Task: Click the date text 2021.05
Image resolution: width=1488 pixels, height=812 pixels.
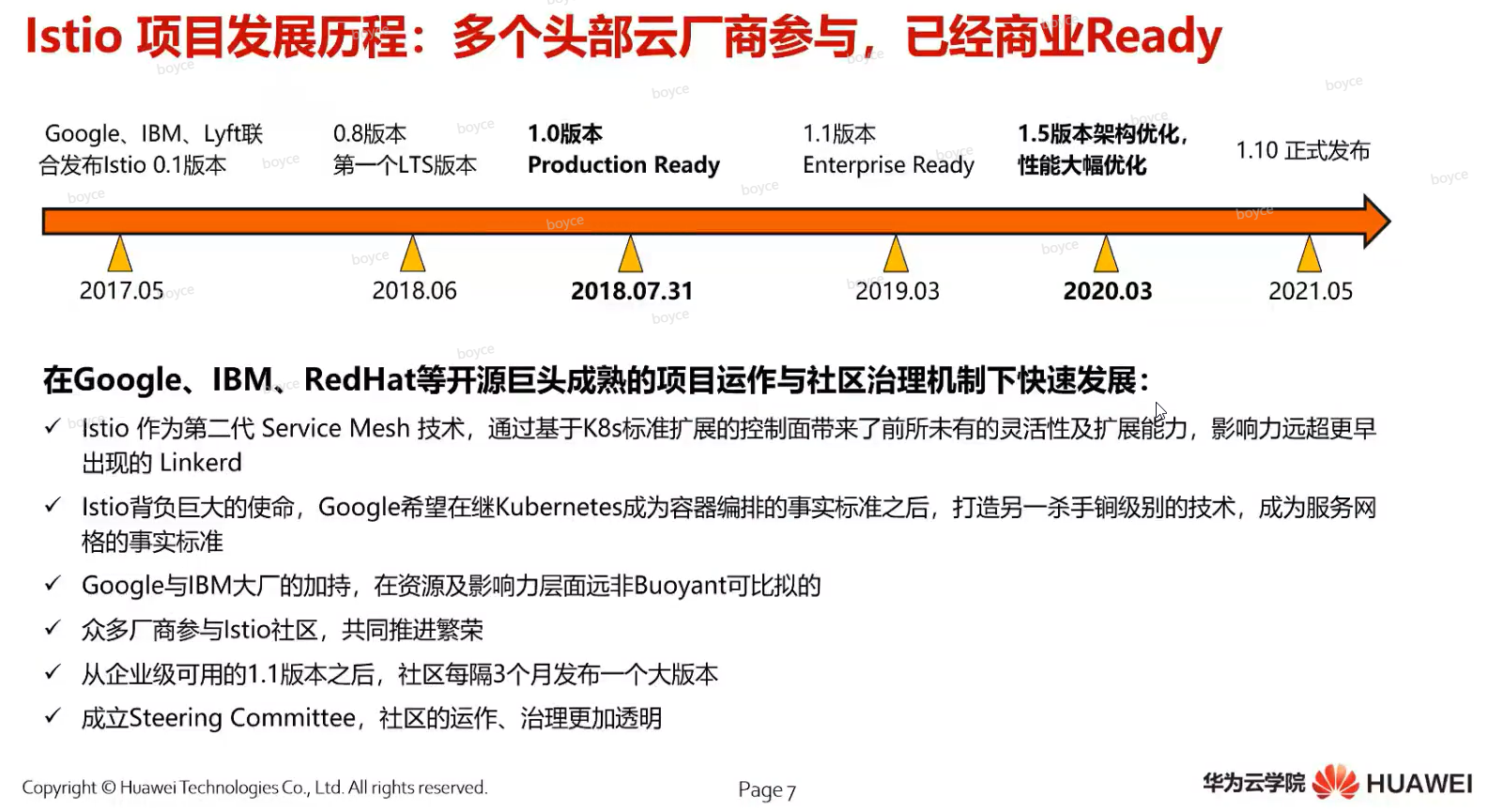Action: pyautogui.click(x=1311, y=291)
